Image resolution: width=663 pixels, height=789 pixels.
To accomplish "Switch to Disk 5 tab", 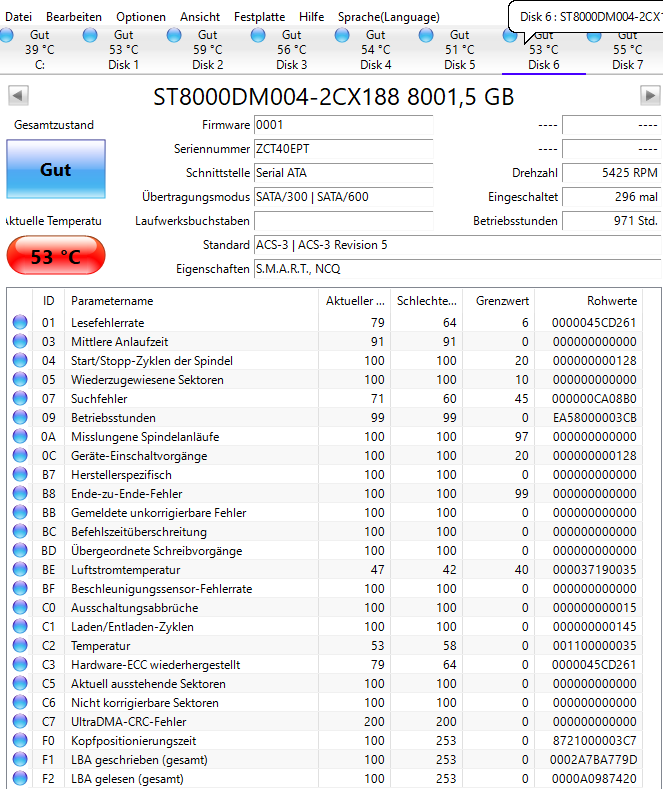I will [459, 49].
